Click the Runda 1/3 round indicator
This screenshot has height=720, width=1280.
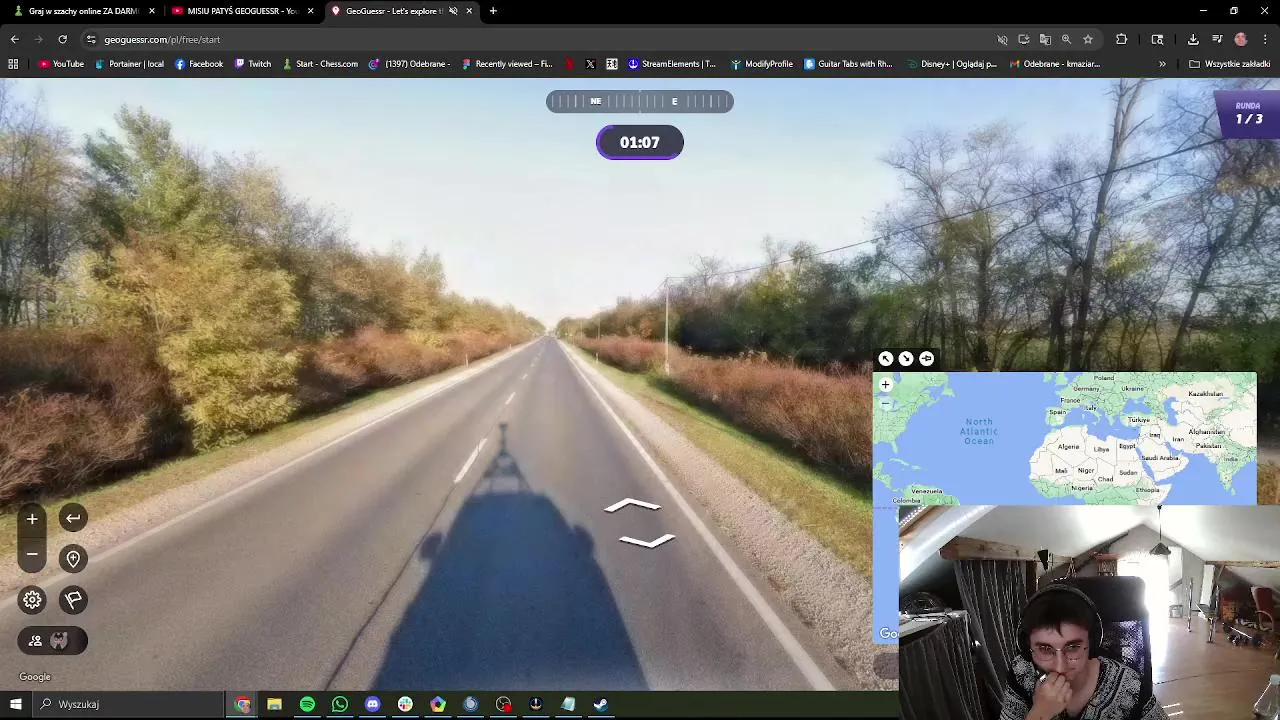pyautogui.click(x=1248, y=113)
